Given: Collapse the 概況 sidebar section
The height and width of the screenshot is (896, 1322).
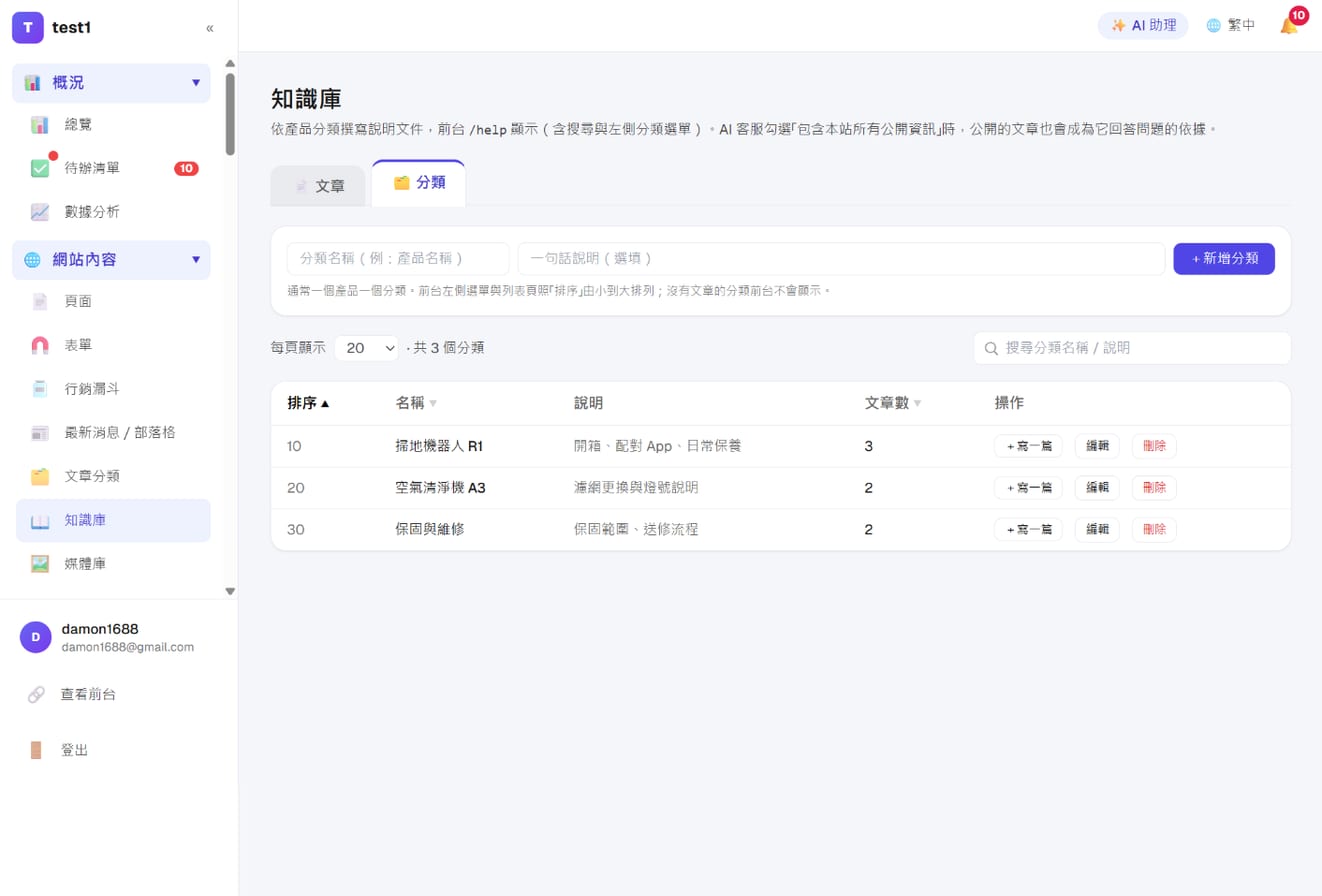Looking at the screenshot, I should pos(111,83).
